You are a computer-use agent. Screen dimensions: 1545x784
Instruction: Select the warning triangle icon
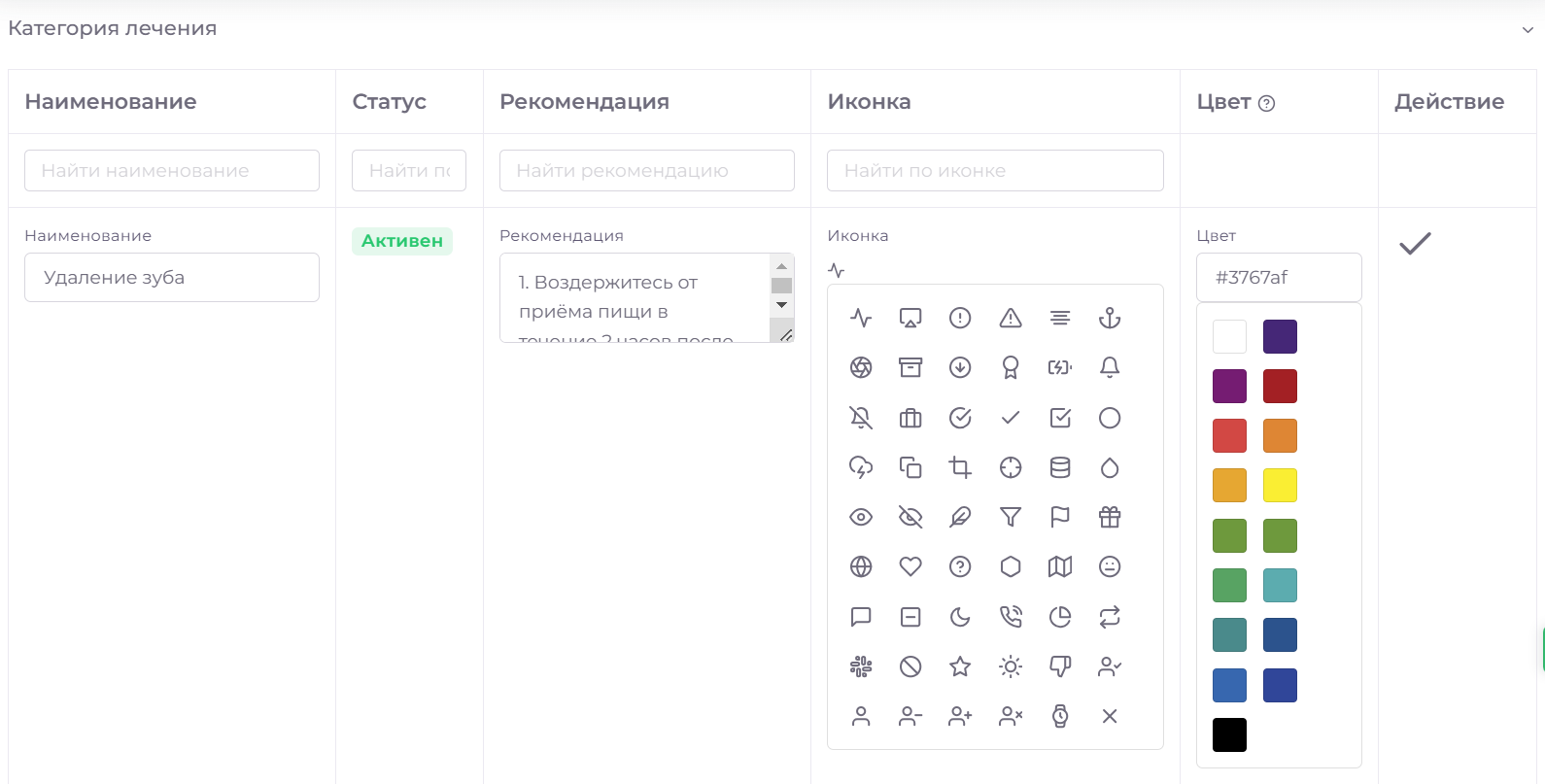click(1011, 318)
